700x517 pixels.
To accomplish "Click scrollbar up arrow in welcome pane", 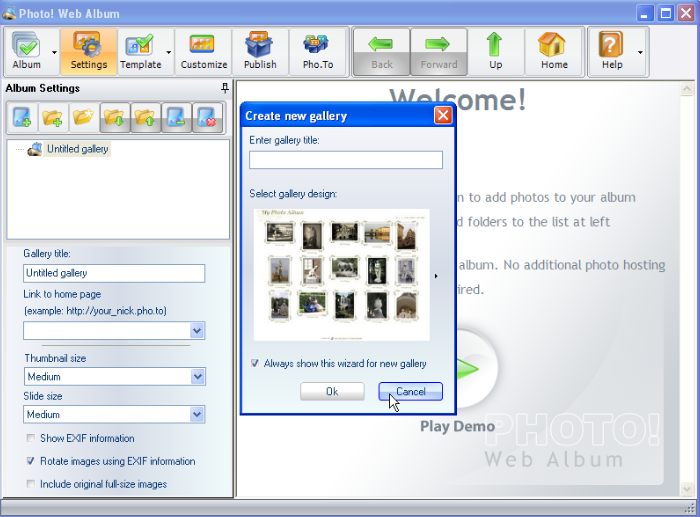I will coord(687,89).
